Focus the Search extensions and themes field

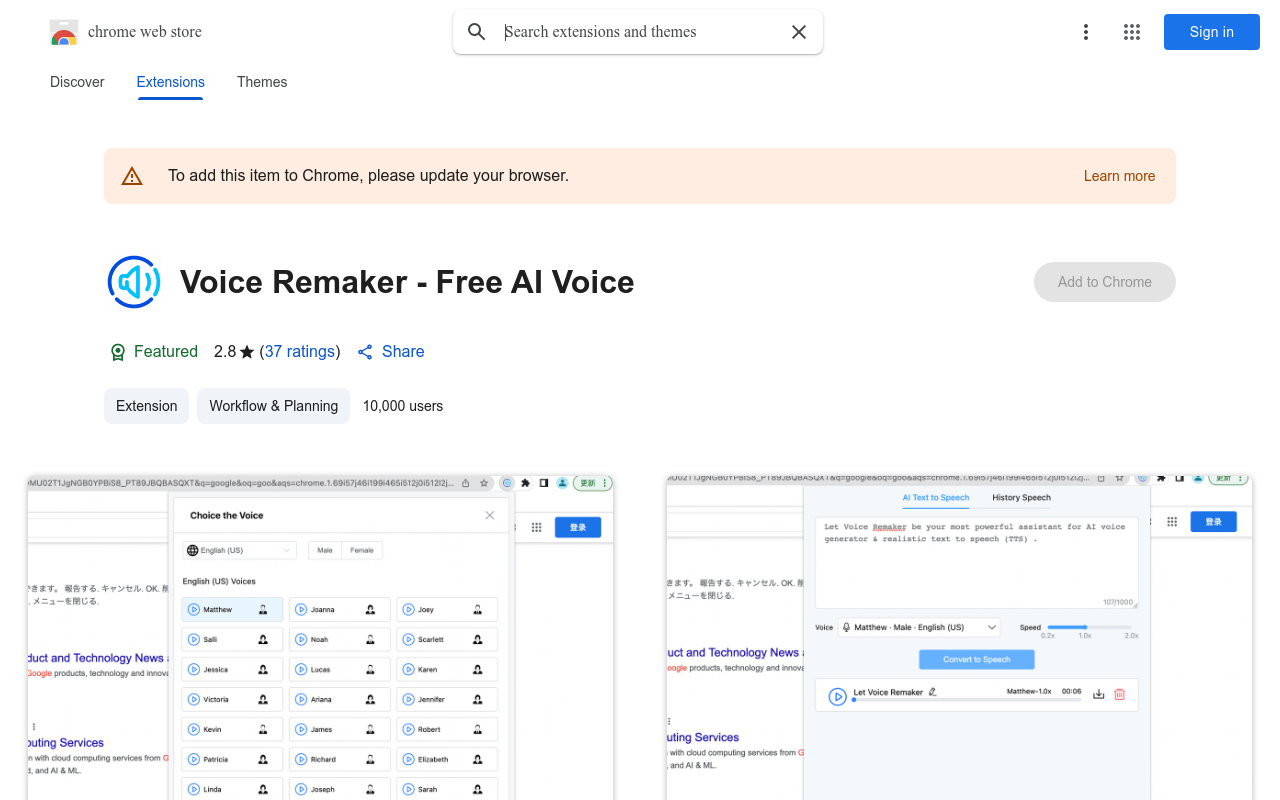[x=640, y=32]
